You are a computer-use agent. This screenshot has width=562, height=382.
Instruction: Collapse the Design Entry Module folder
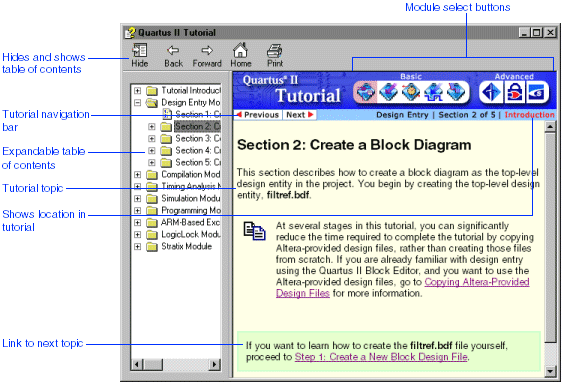(138, 102)
